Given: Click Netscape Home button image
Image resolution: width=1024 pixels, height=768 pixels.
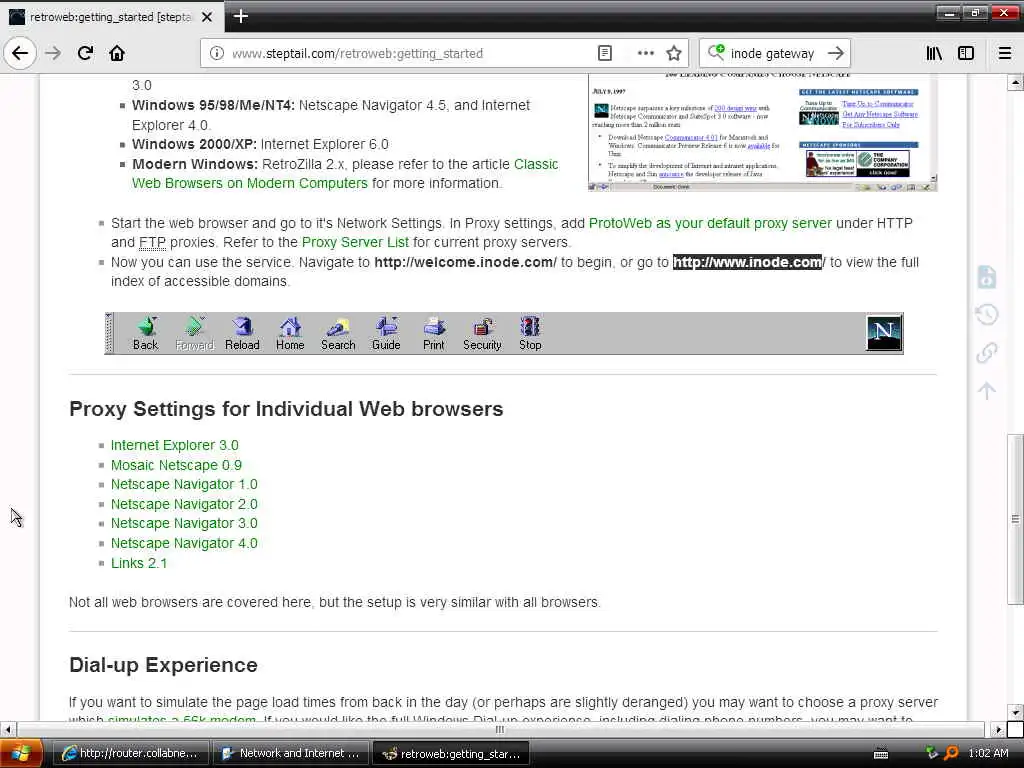Looking at the screenshot, I should (290, 334).
